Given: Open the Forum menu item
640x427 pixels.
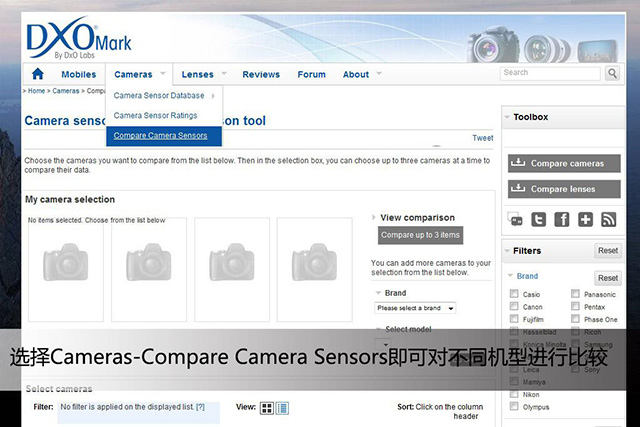Looking at the screenshot, I should pos(311,74).
